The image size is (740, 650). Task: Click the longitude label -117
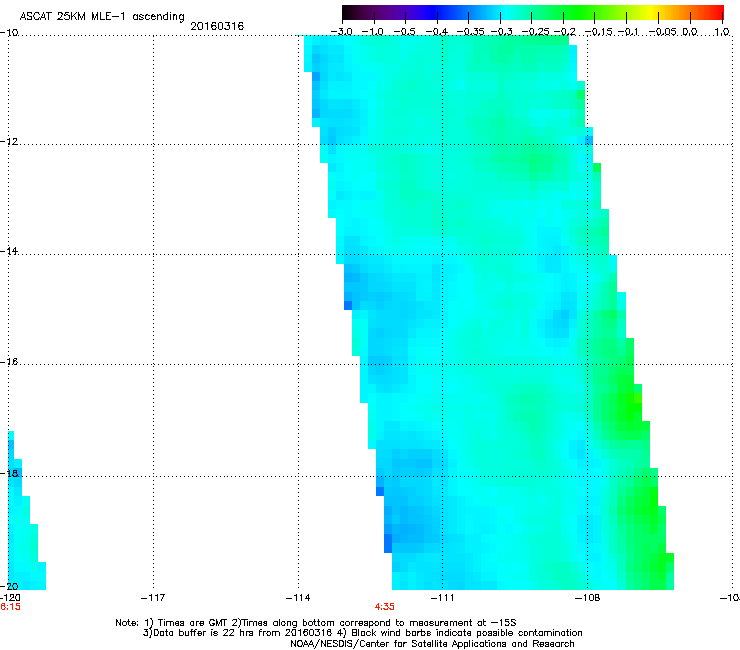pyautogui.click(x=153, y=598)
